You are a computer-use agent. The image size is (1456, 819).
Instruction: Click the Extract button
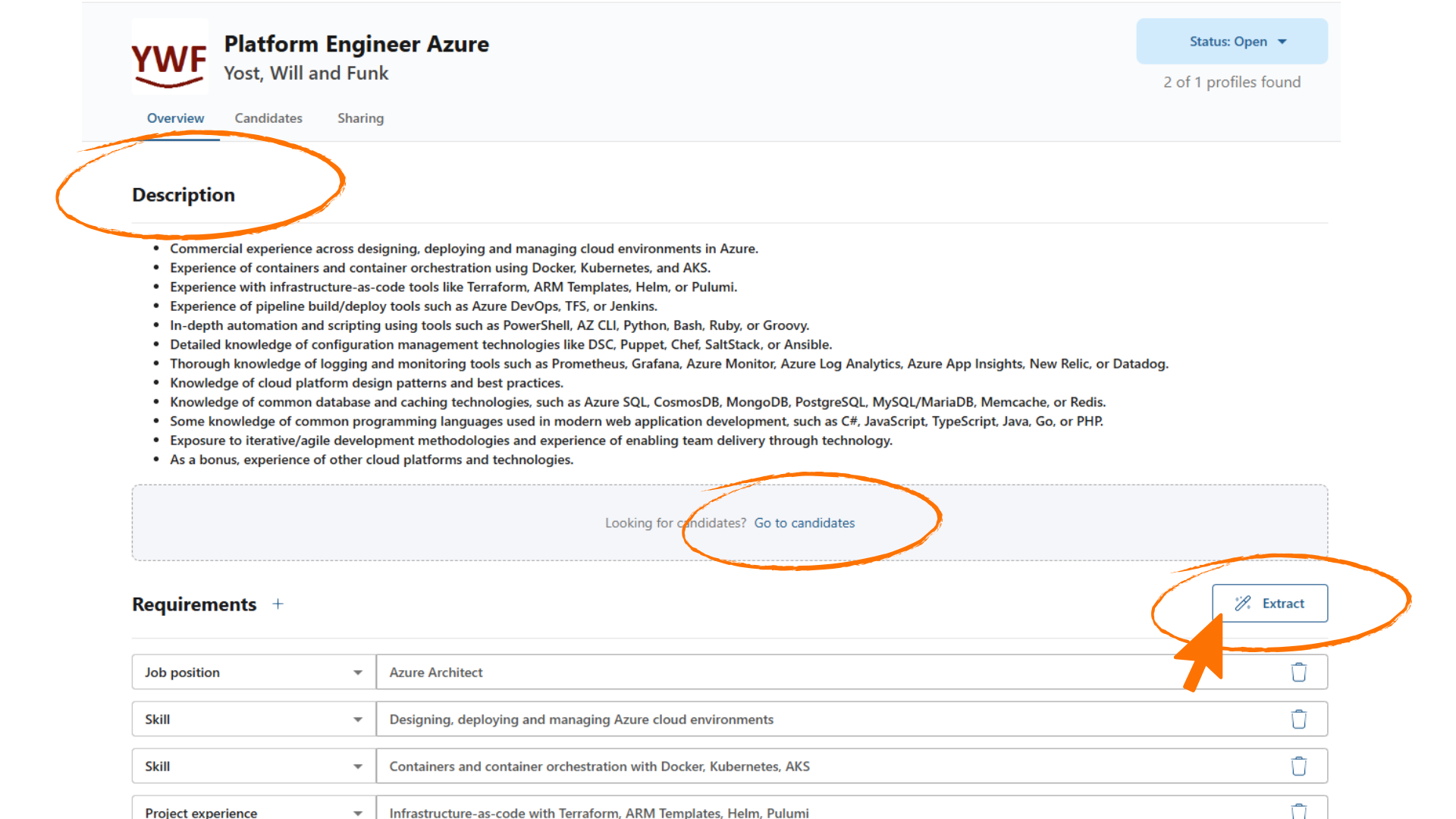click(1269, 604)
